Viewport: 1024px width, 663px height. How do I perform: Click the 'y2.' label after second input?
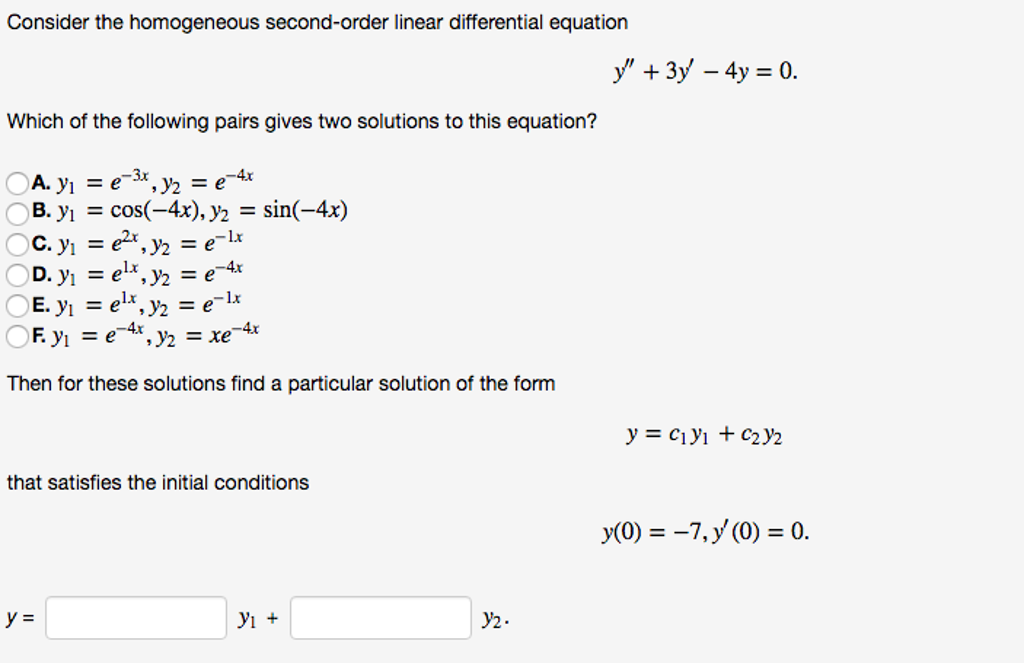494,620
